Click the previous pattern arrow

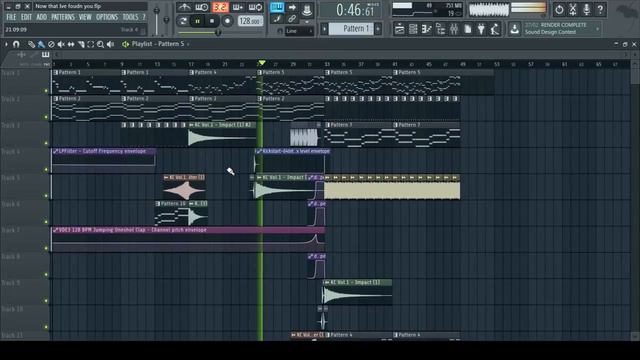pyautogui.click(x=324, y=29)
